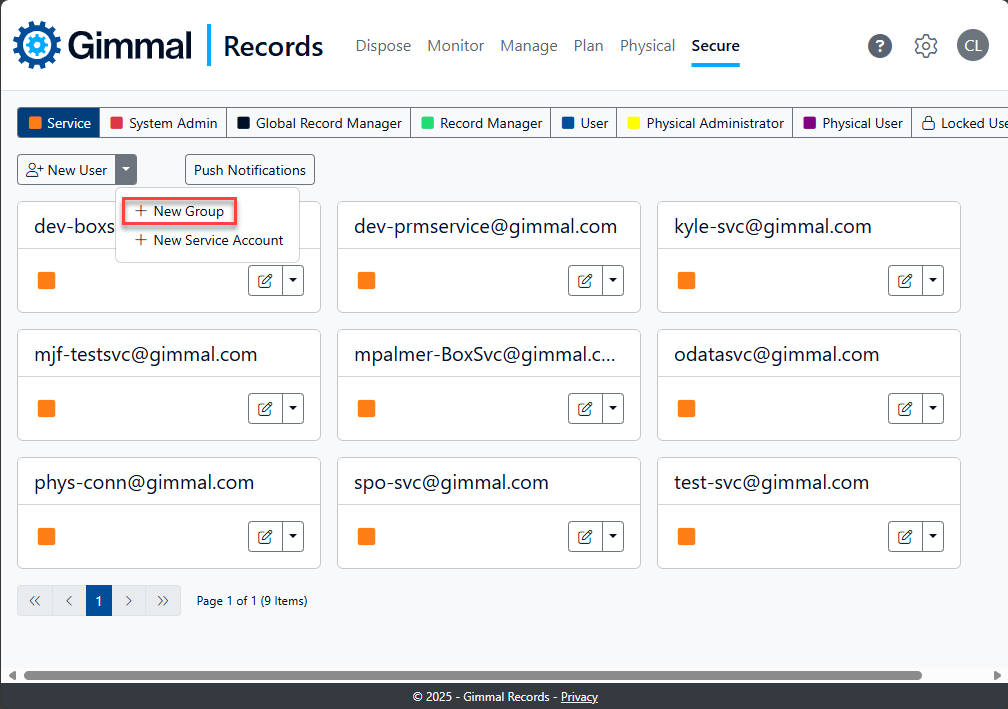Click edit icon for spo-svc@gimmal.com
This screenshot has height=709, width=1008.
[585, 537]
